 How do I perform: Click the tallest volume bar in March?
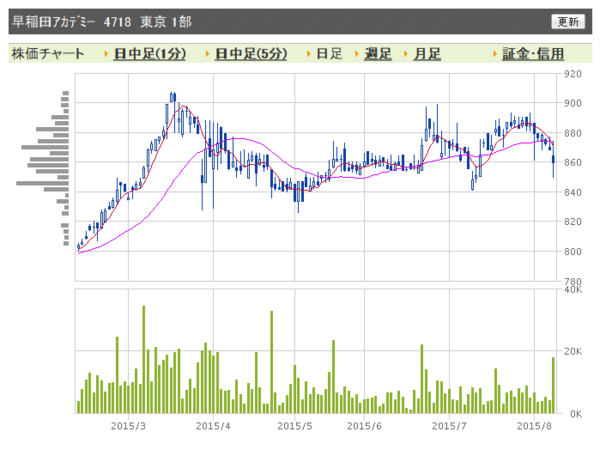point(143,360)
